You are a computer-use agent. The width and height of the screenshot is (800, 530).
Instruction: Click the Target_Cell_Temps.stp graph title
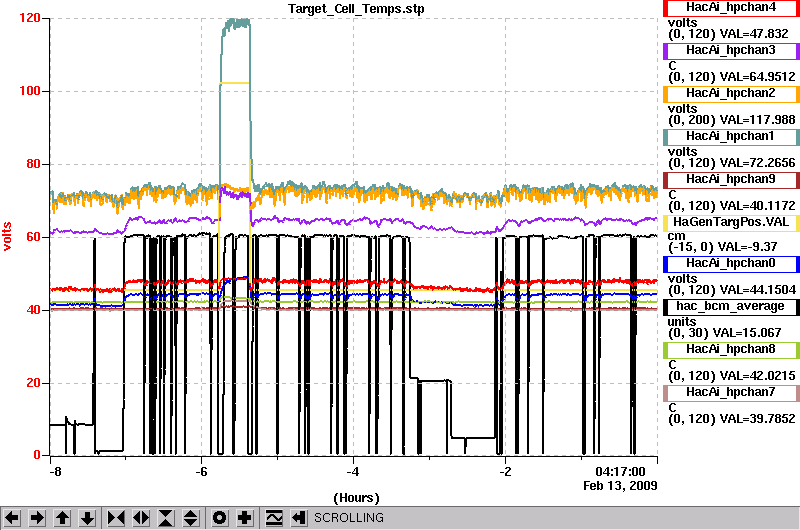[x=356, y=9]
